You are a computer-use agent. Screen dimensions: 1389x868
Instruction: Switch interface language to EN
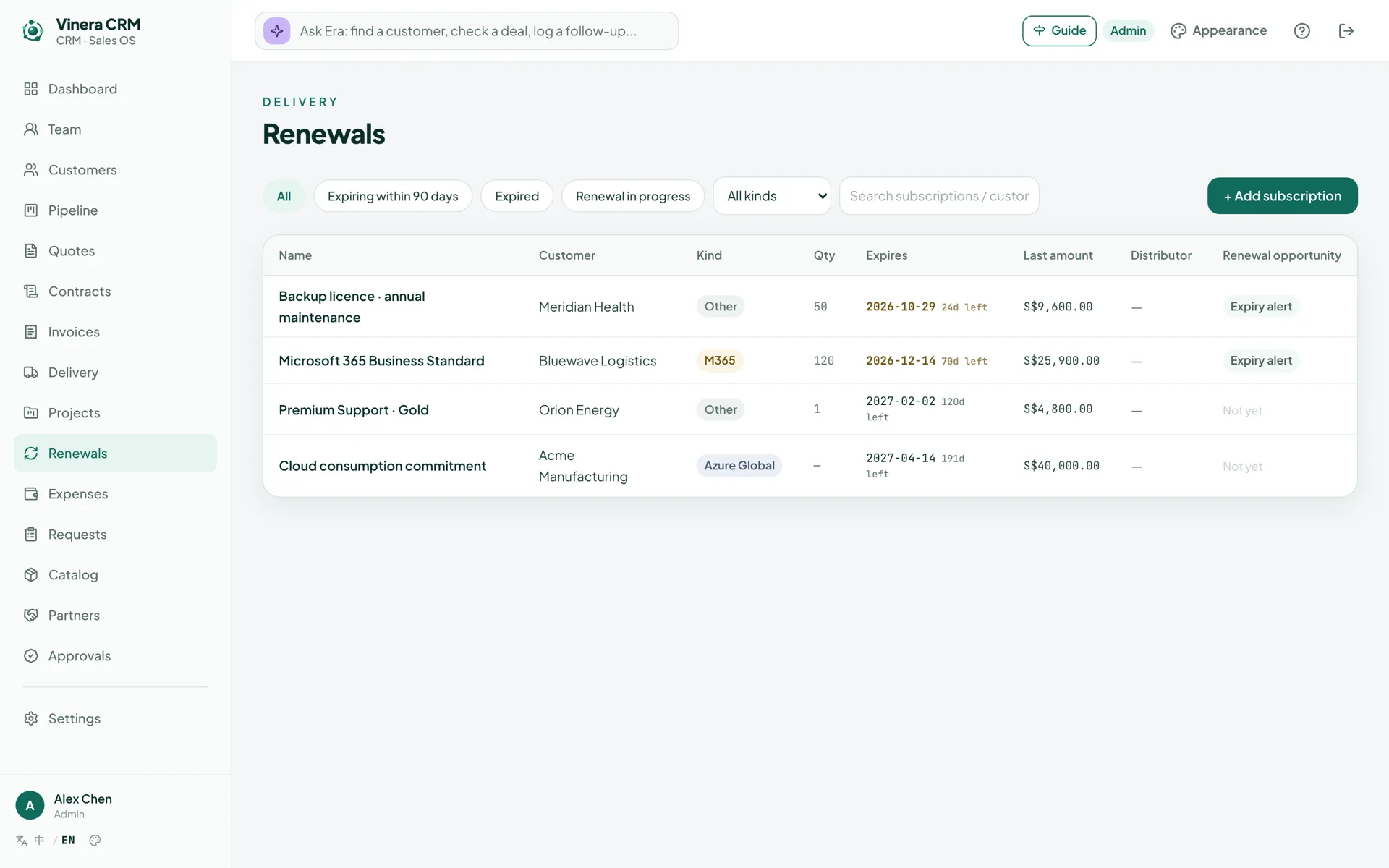(68, 841)
